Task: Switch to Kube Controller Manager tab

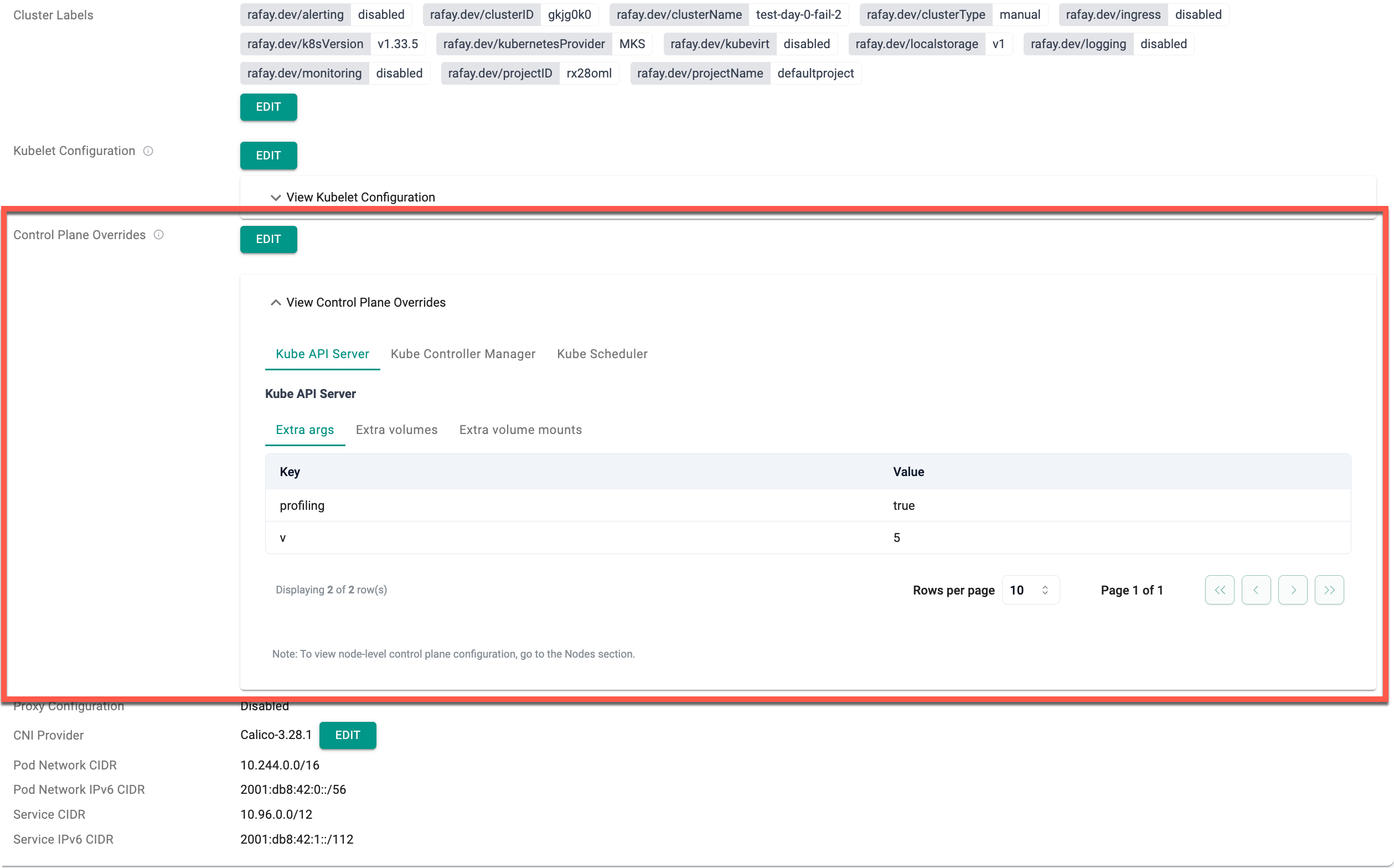Action: coord(463,354)
